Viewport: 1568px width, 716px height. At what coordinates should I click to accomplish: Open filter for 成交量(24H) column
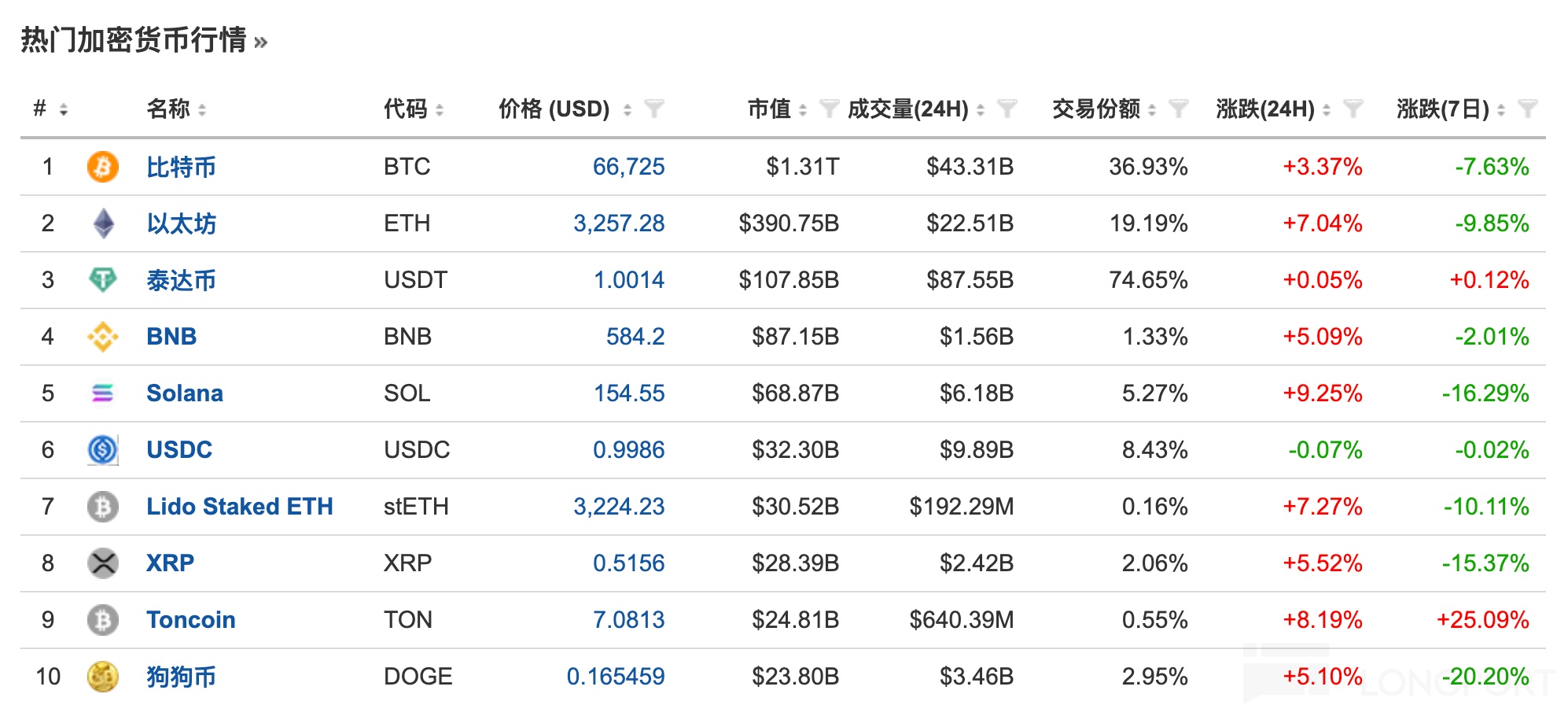[x=1007, y=109]
